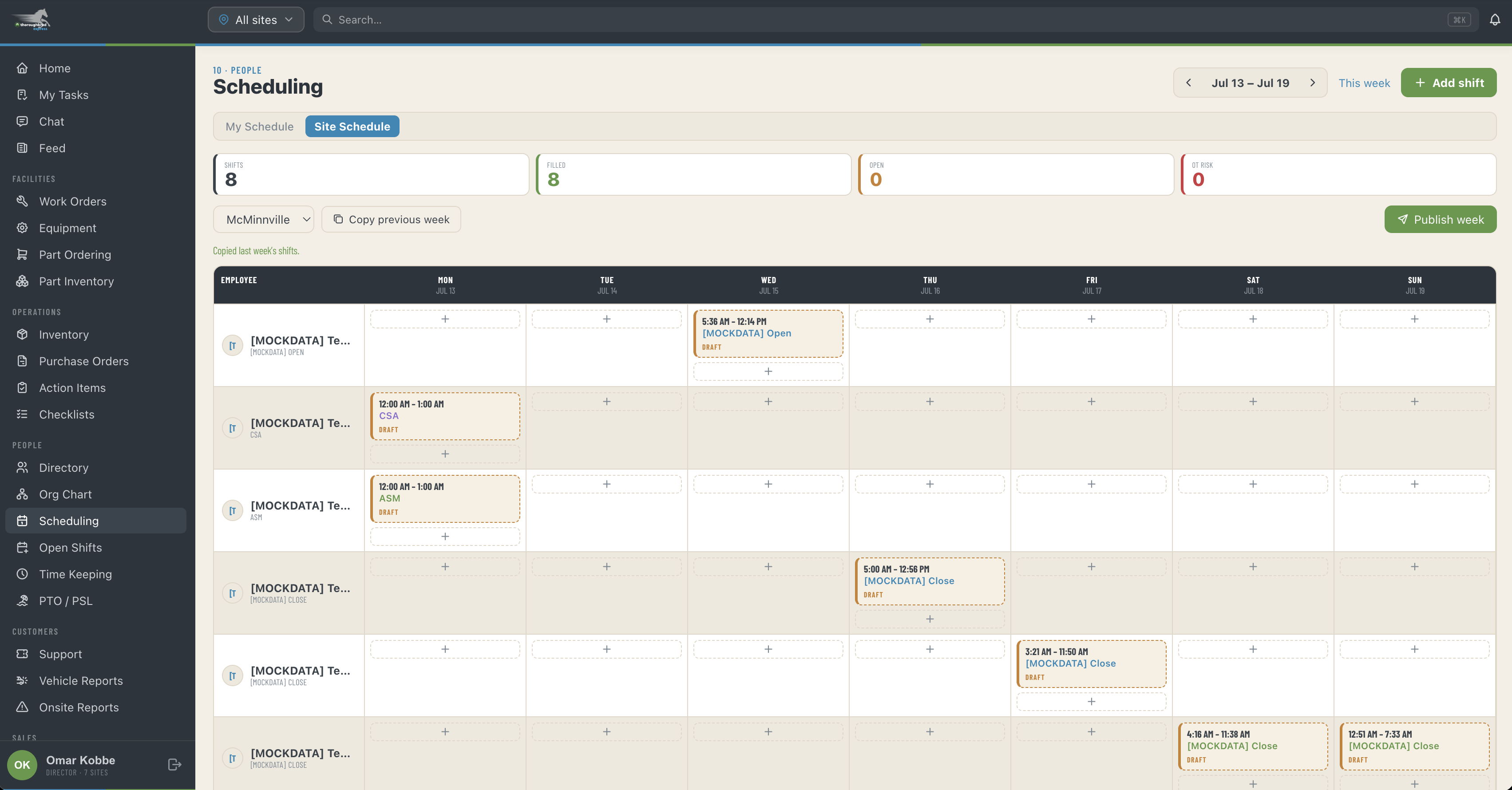Click Copy previous week button
The height and width of the screenshot is (790, 1512).
coord(391,220)
